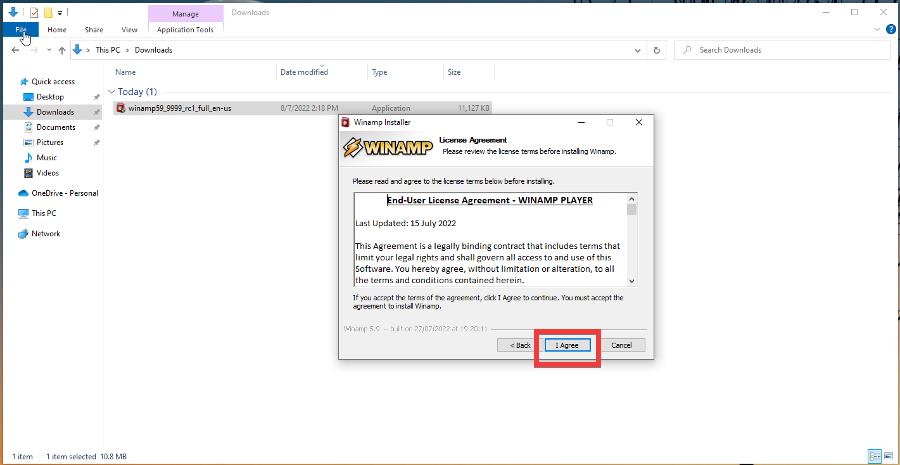Switch to Details view layout
Viewport: 900px width, 465px height.
click(x=875, y=456)
